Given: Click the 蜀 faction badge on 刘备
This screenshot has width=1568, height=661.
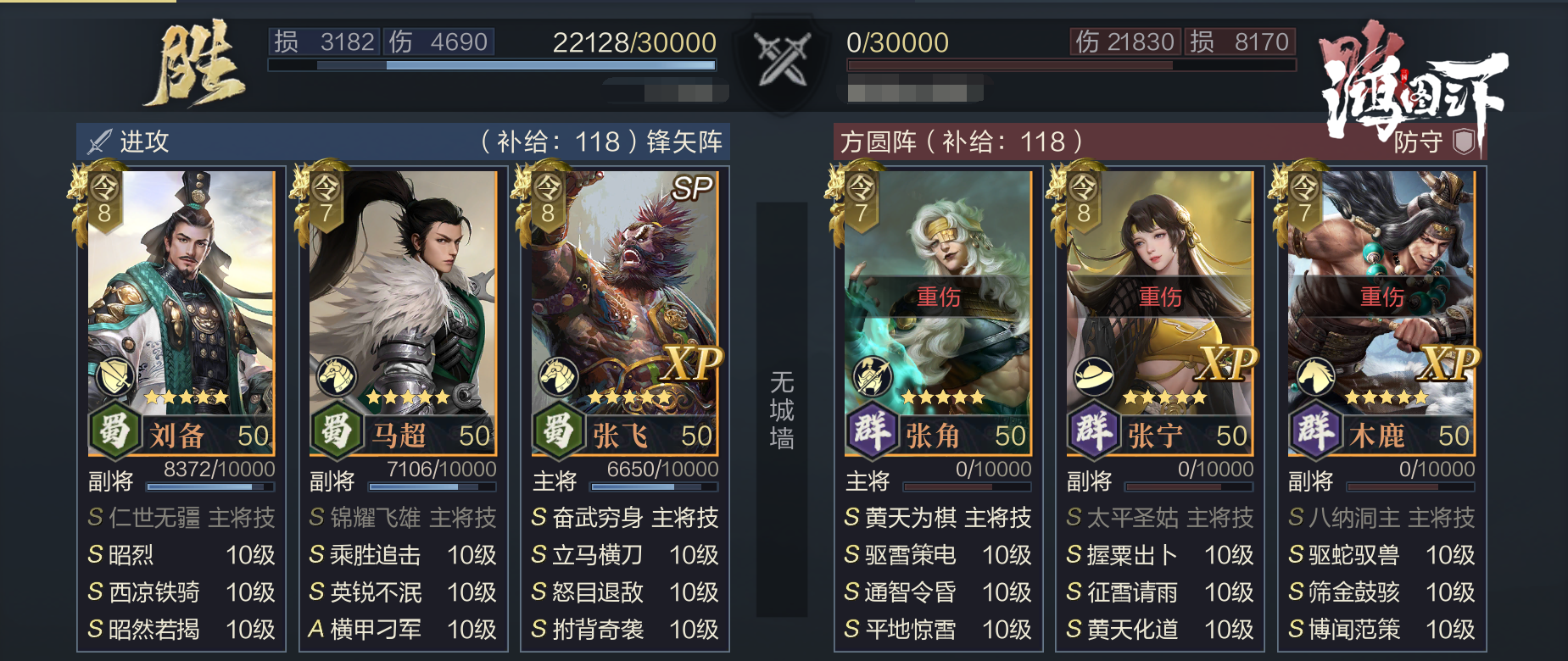Looking at the screenshot, I should tap(114, 430).
